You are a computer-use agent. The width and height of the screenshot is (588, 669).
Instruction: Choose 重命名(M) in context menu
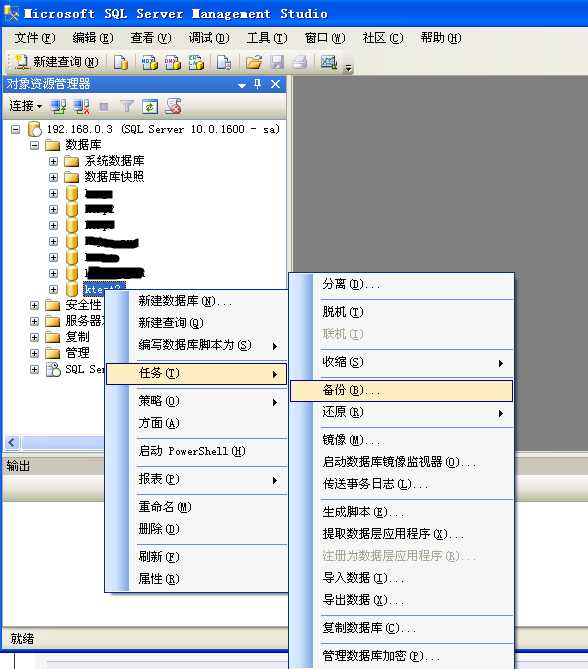(x=196, y=508)
